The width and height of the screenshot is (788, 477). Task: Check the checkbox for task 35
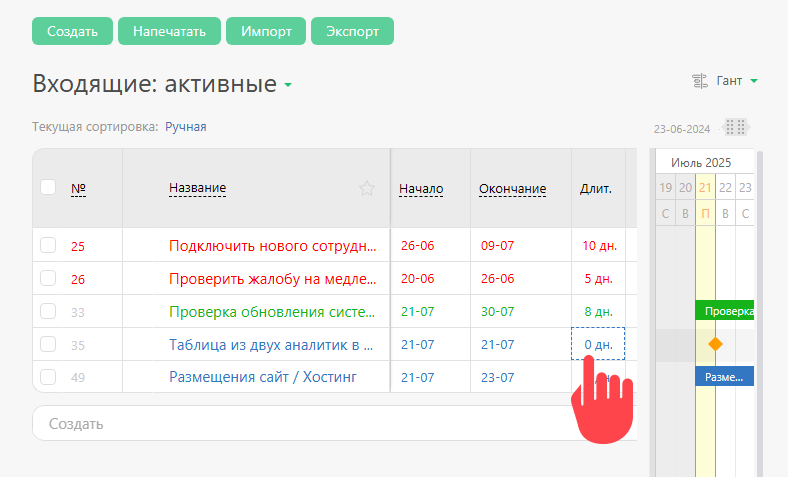click(x=48, y=344)
